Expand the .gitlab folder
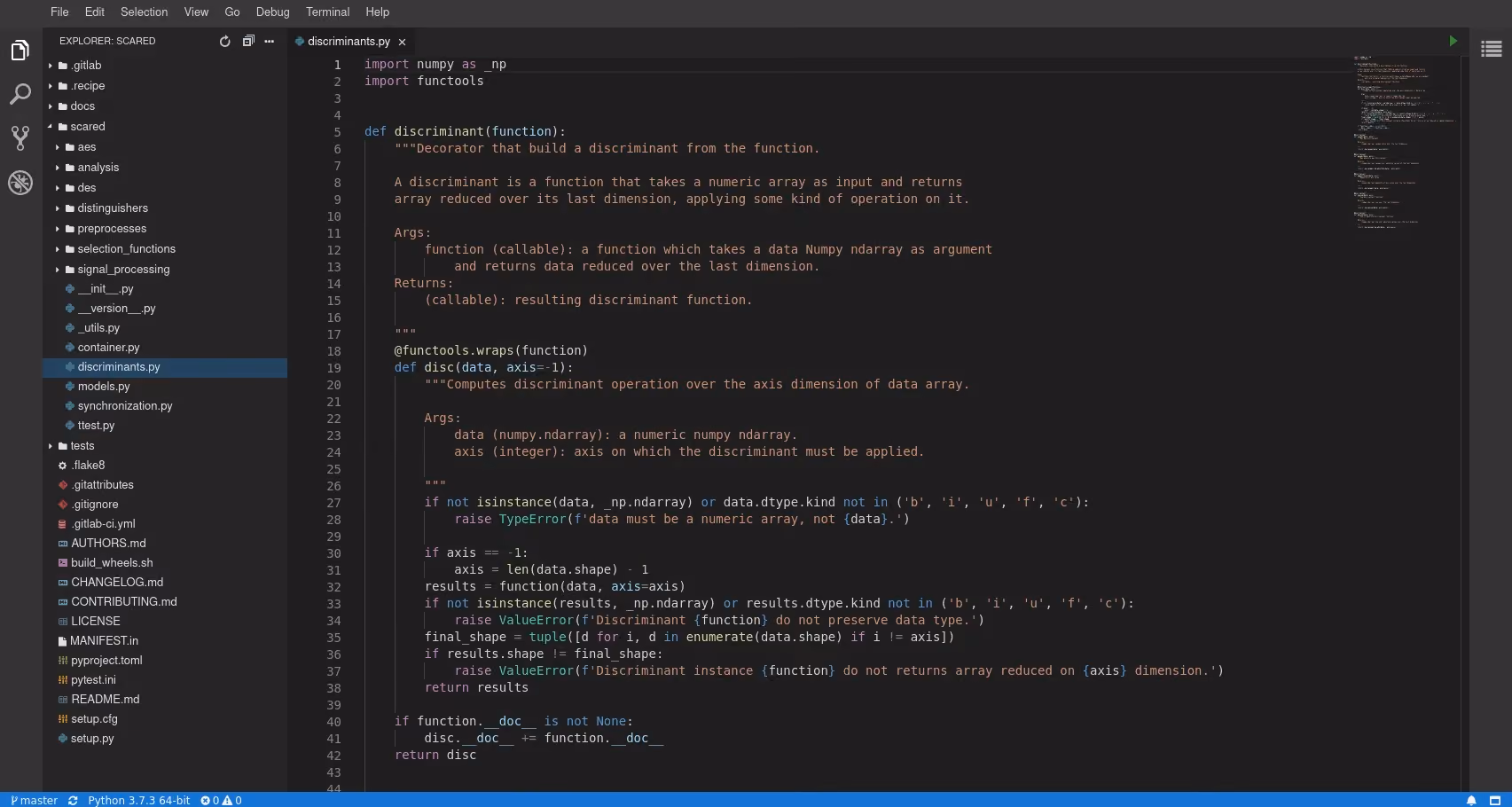 point(165,66)
